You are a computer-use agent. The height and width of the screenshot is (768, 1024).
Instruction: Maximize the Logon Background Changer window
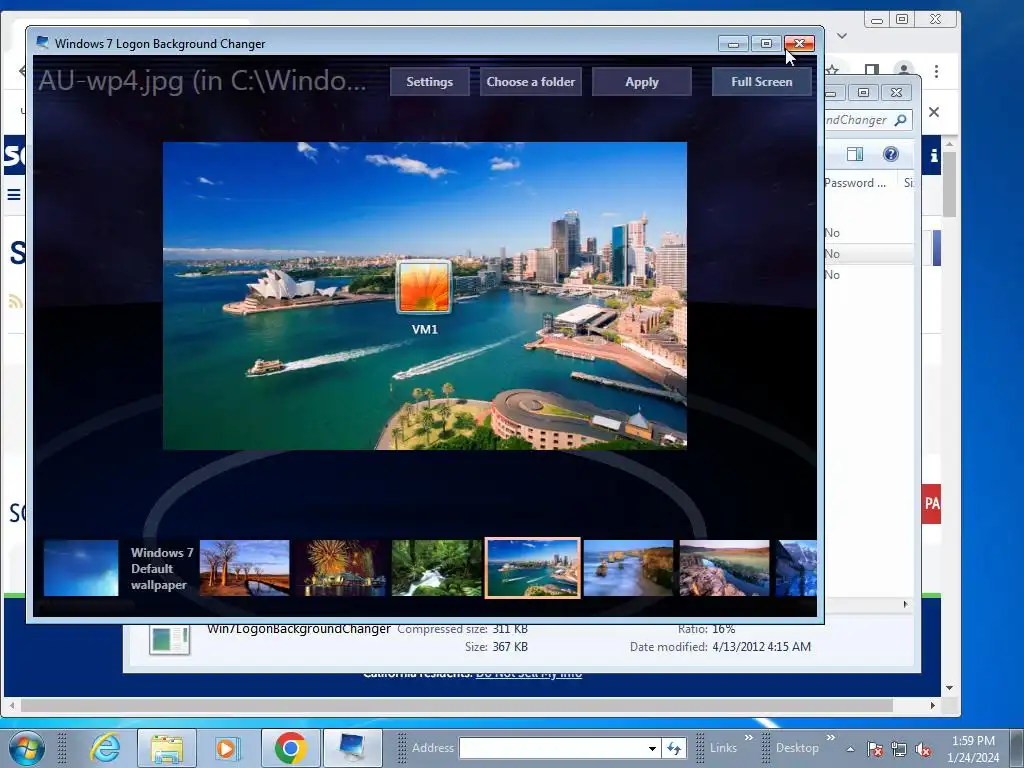766,44
